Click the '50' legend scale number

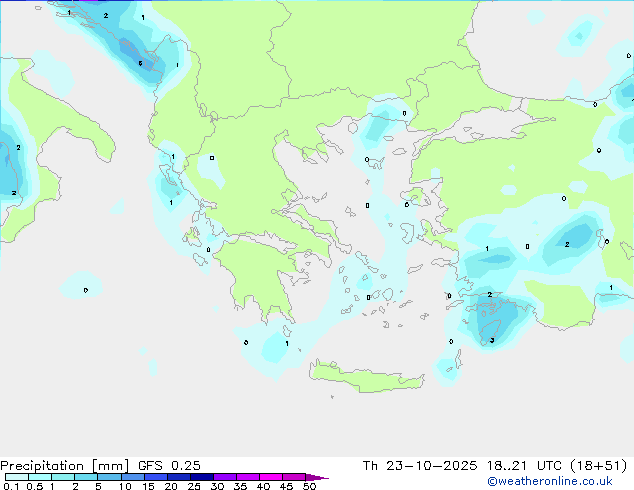[x=309, y=486]
